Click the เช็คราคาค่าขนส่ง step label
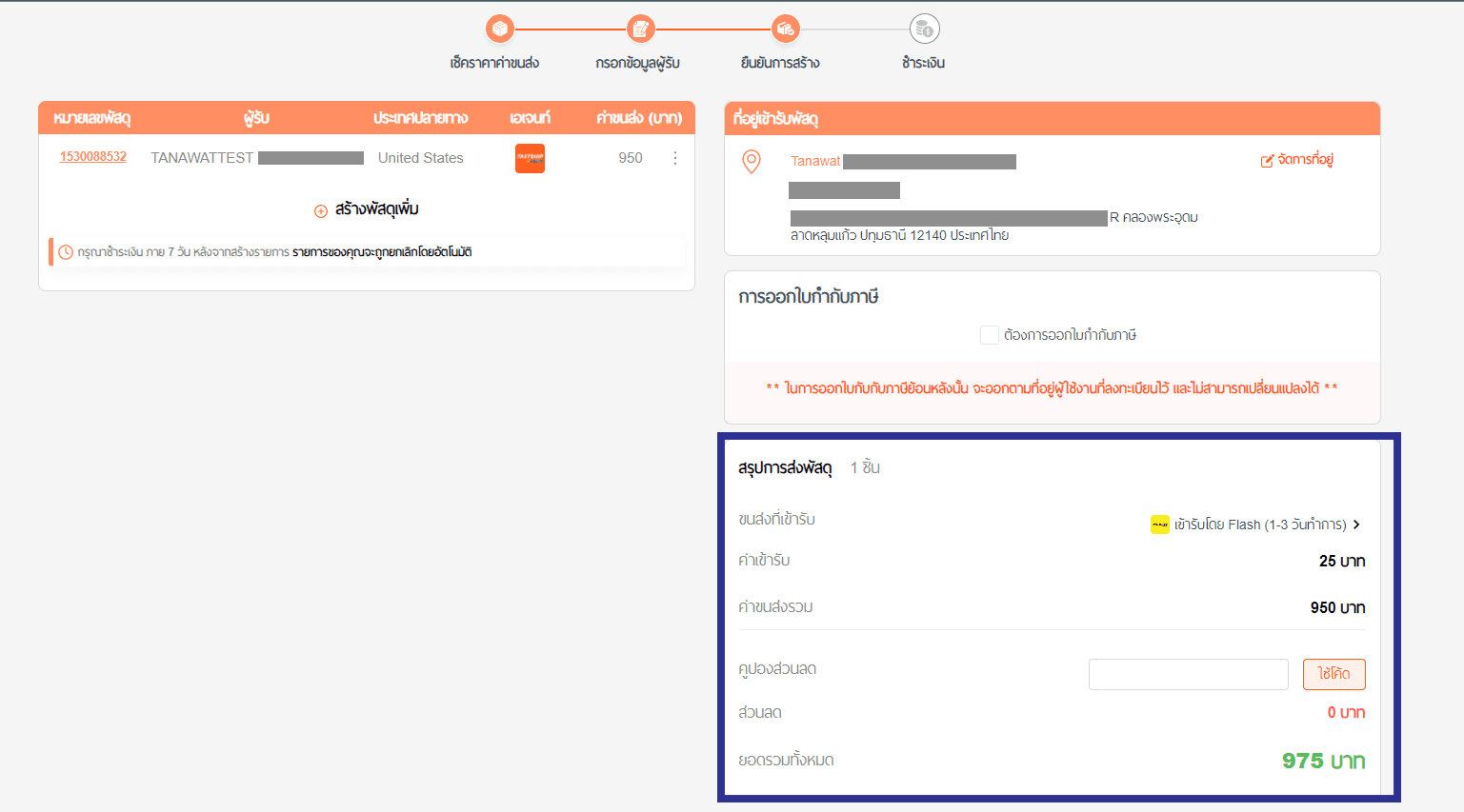 tap(494, 63)
